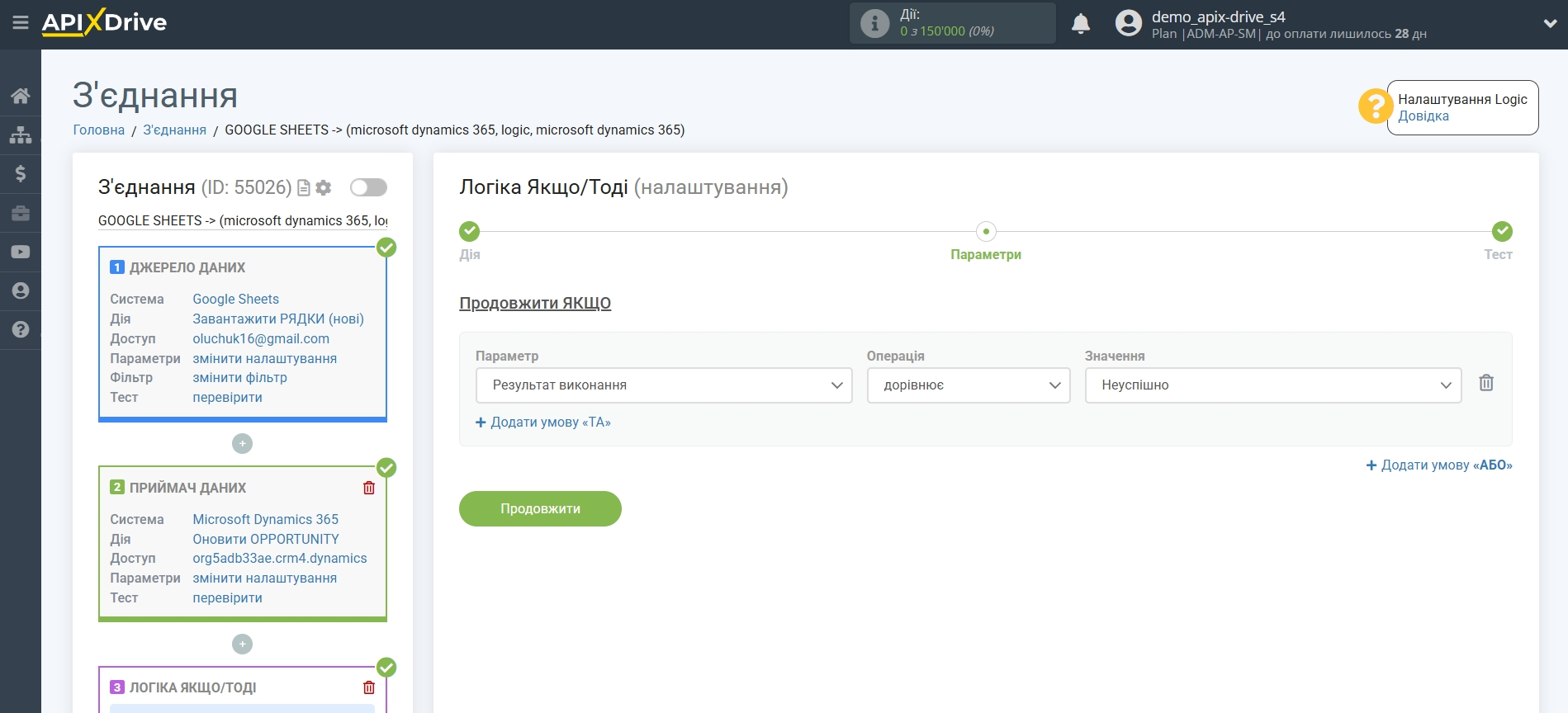
Task: Click the Дії counter 0 з 150'000
Action: (x=947, y=31)
